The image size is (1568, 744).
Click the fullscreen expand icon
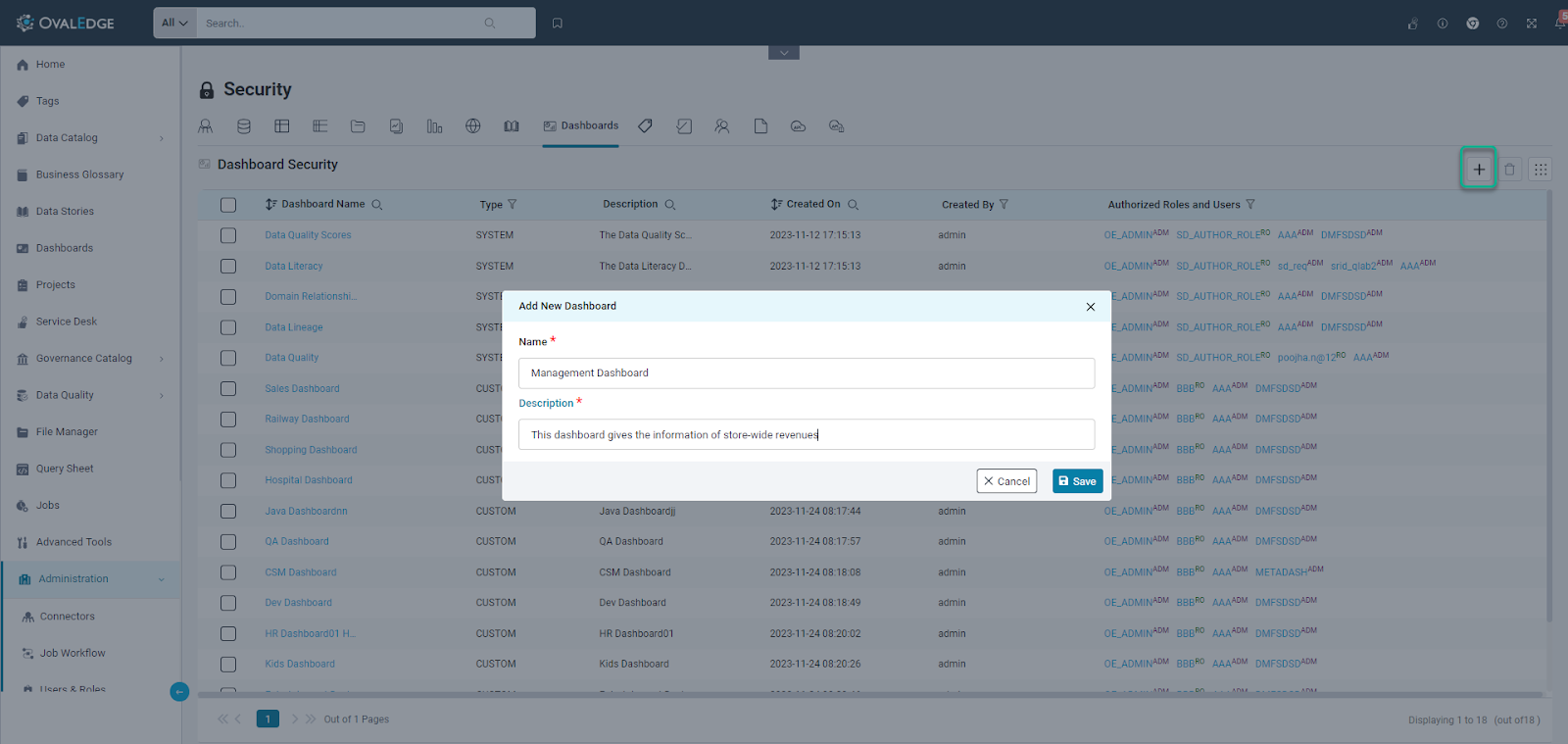[x=1532, y=24]
